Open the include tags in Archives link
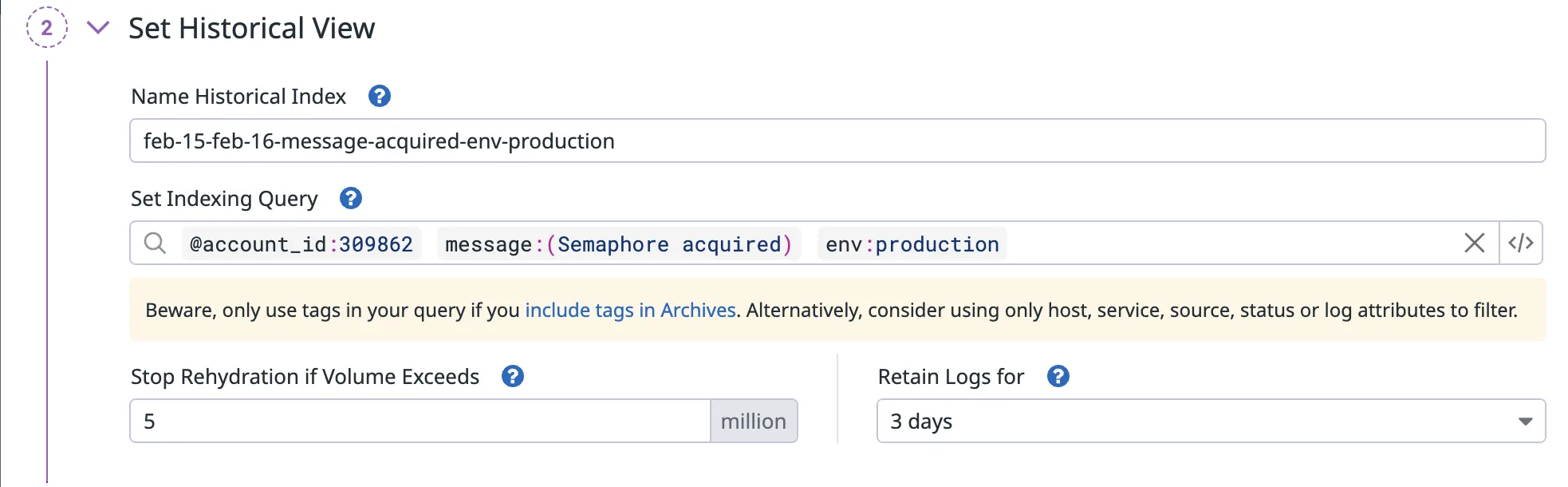Image resolution: width=1568 pixels, height=487 pixels. [x=630, y=311]
